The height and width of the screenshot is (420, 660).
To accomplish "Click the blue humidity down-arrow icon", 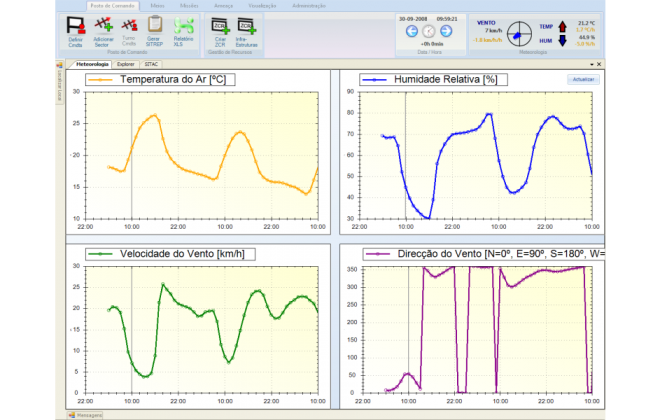I will [x=562, y=40].
